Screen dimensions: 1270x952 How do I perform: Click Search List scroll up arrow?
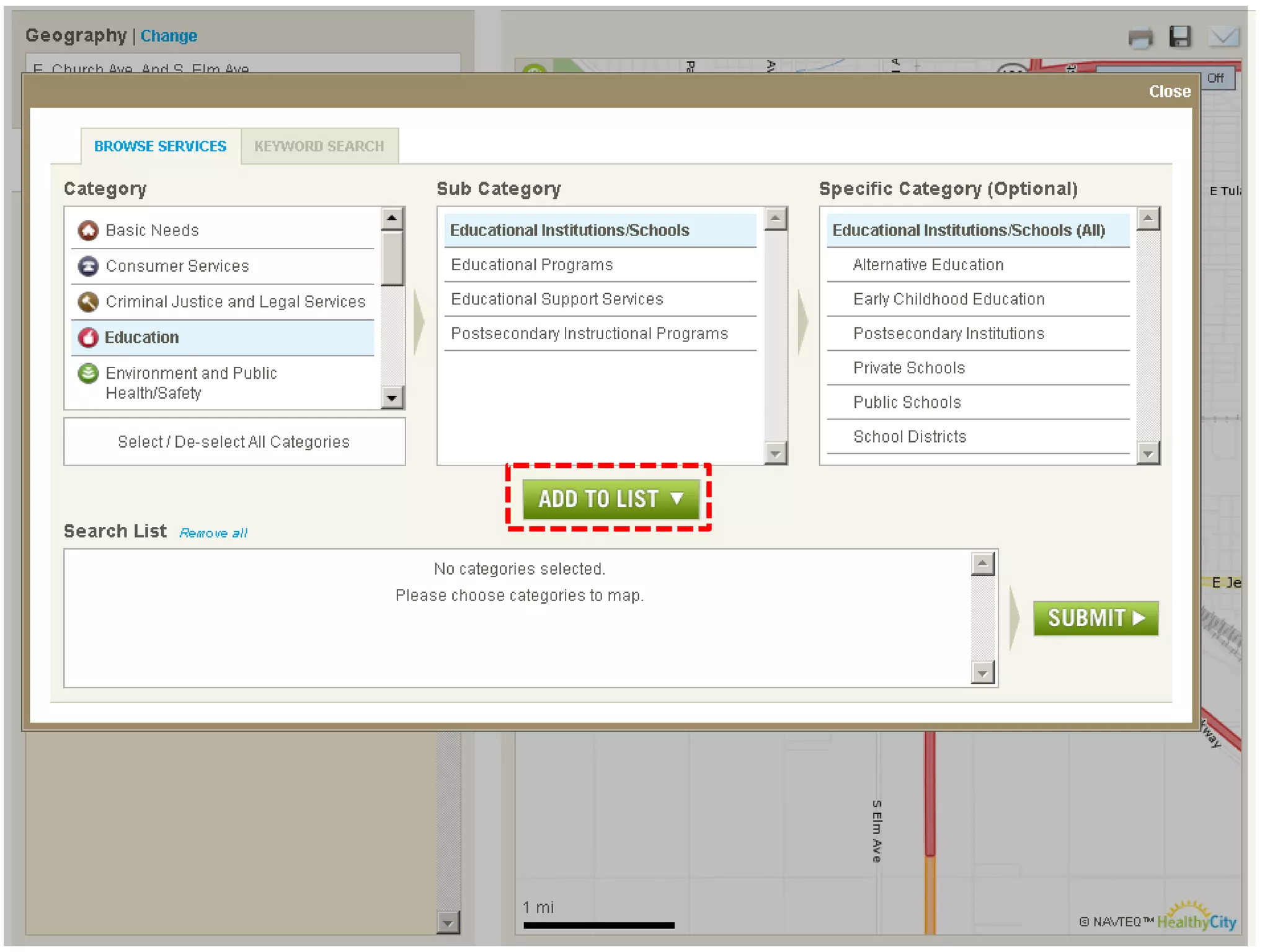tap(983, 564)
